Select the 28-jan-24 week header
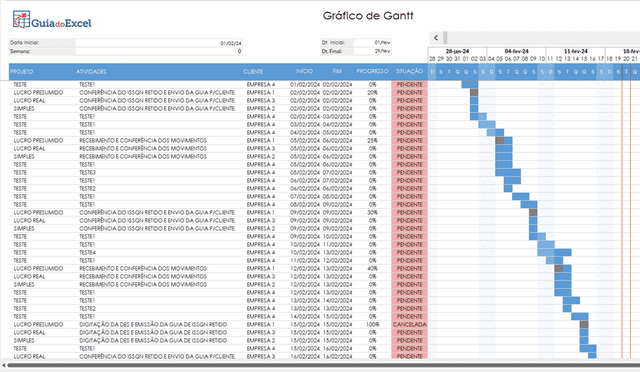Screen dimensions: 640x372 pyautogui.click(x=457, y=51)
